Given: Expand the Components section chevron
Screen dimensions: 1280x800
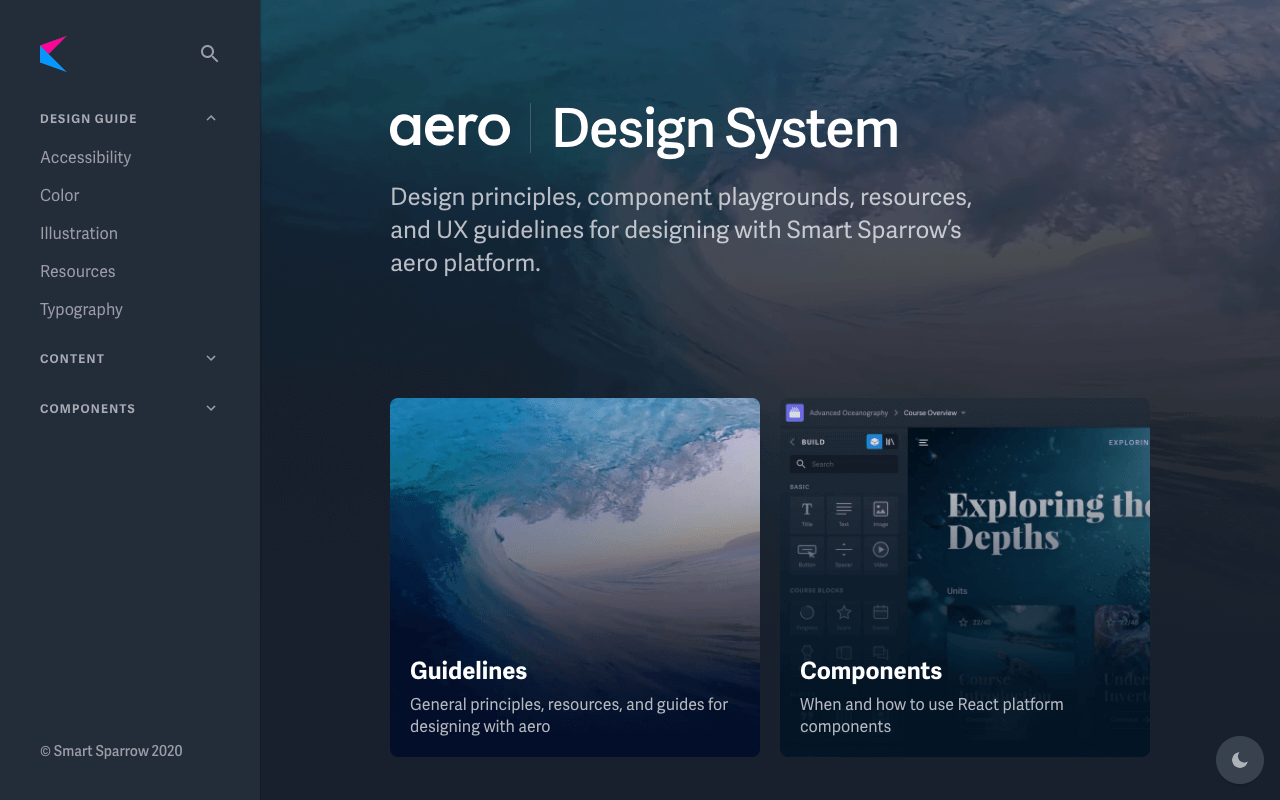Looking at the screenshot, I should 211,408.
